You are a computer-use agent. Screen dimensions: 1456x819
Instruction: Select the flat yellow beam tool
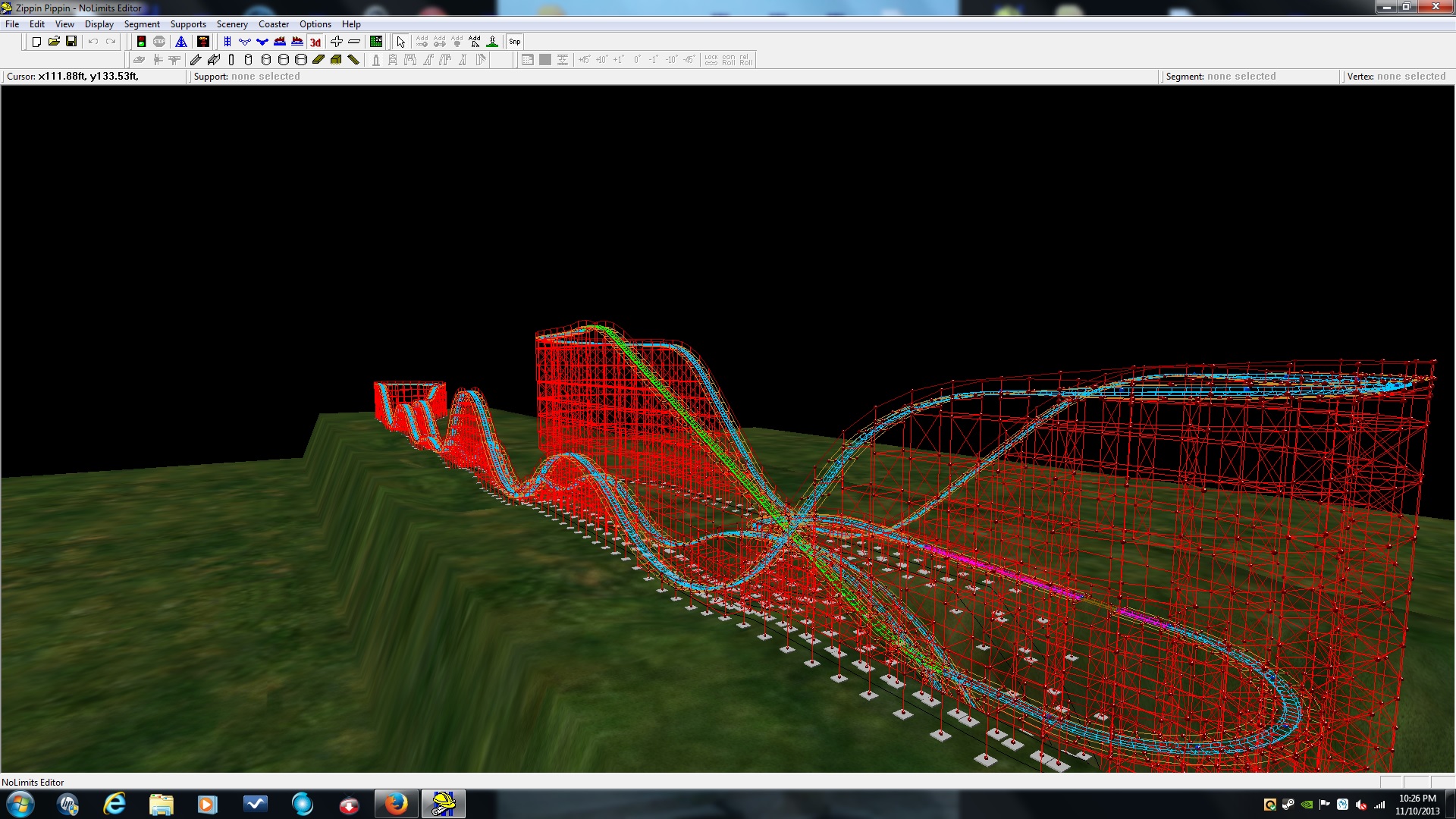point(318,59)
